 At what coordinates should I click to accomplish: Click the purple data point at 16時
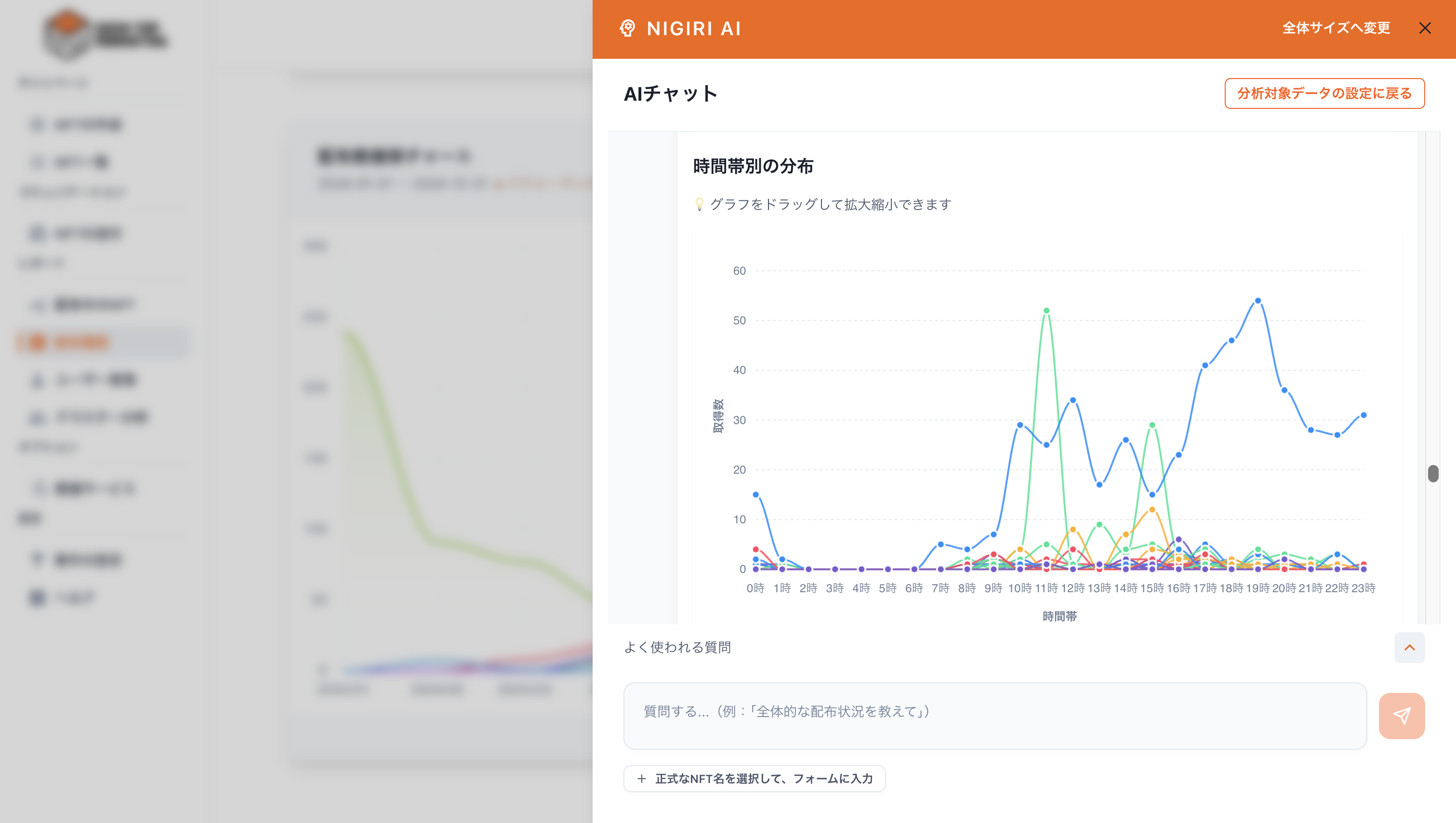click(1178, 539)
